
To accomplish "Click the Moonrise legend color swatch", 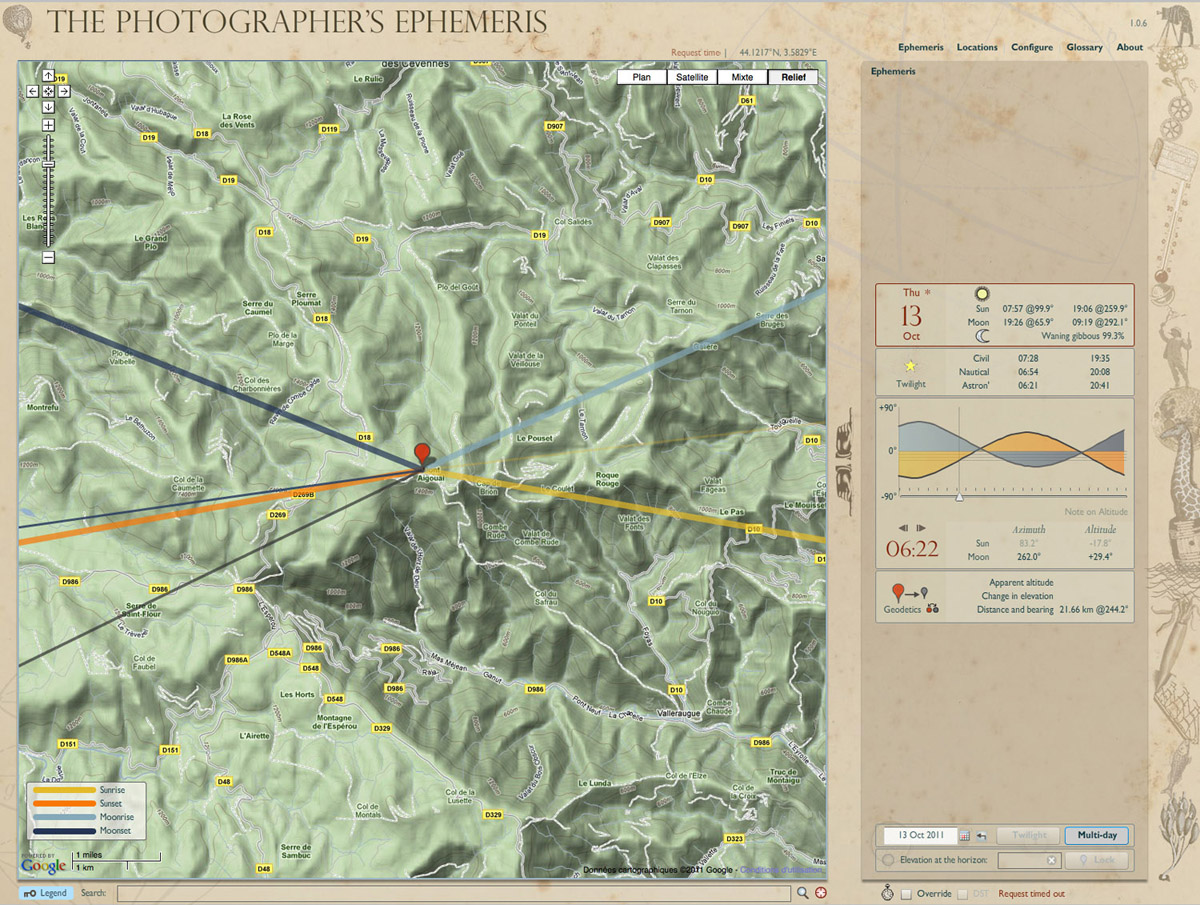I will (x=64, y=817).
